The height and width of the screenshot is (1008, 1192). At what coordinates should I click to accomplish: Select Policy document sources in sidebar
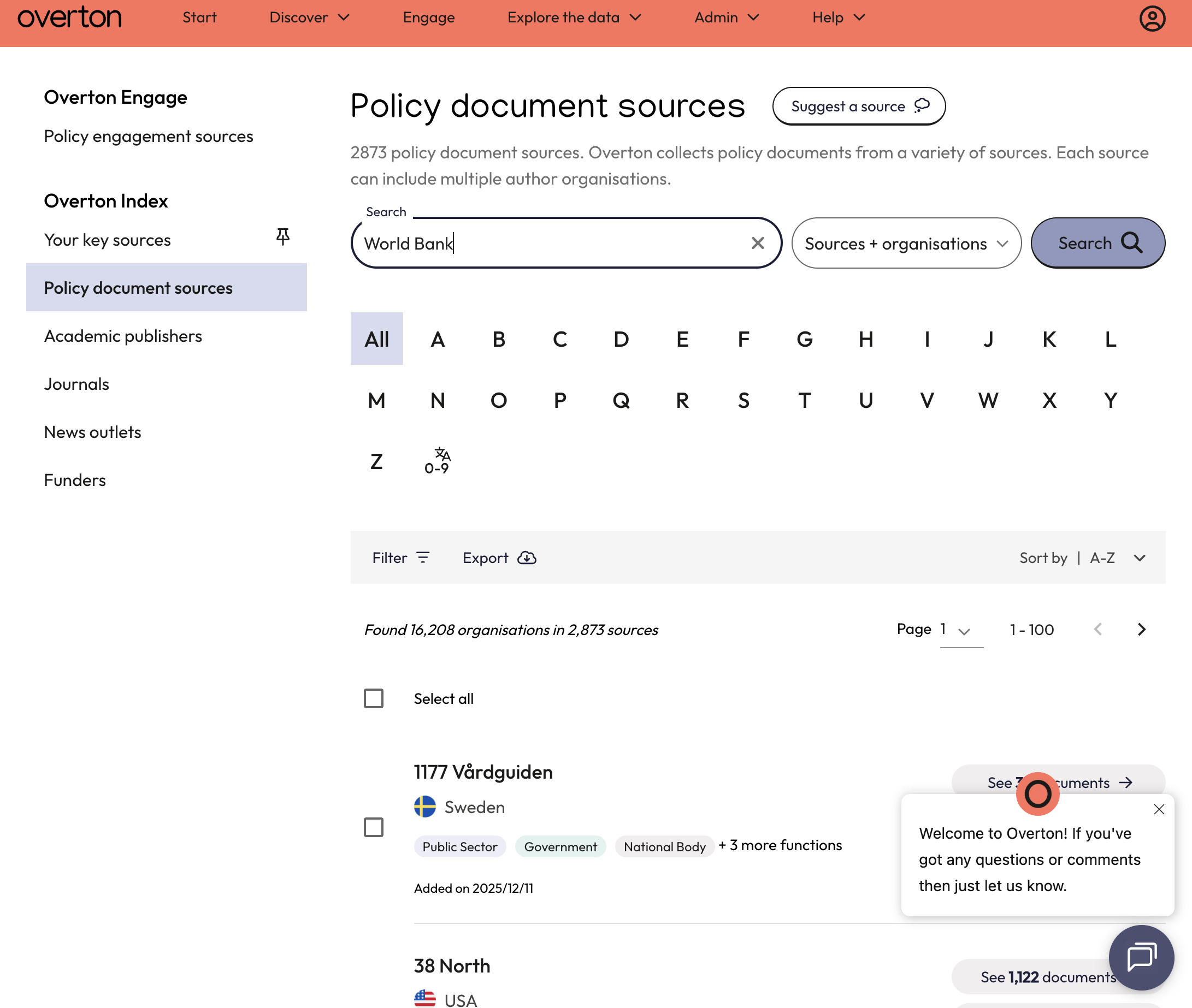coord(167,287)
